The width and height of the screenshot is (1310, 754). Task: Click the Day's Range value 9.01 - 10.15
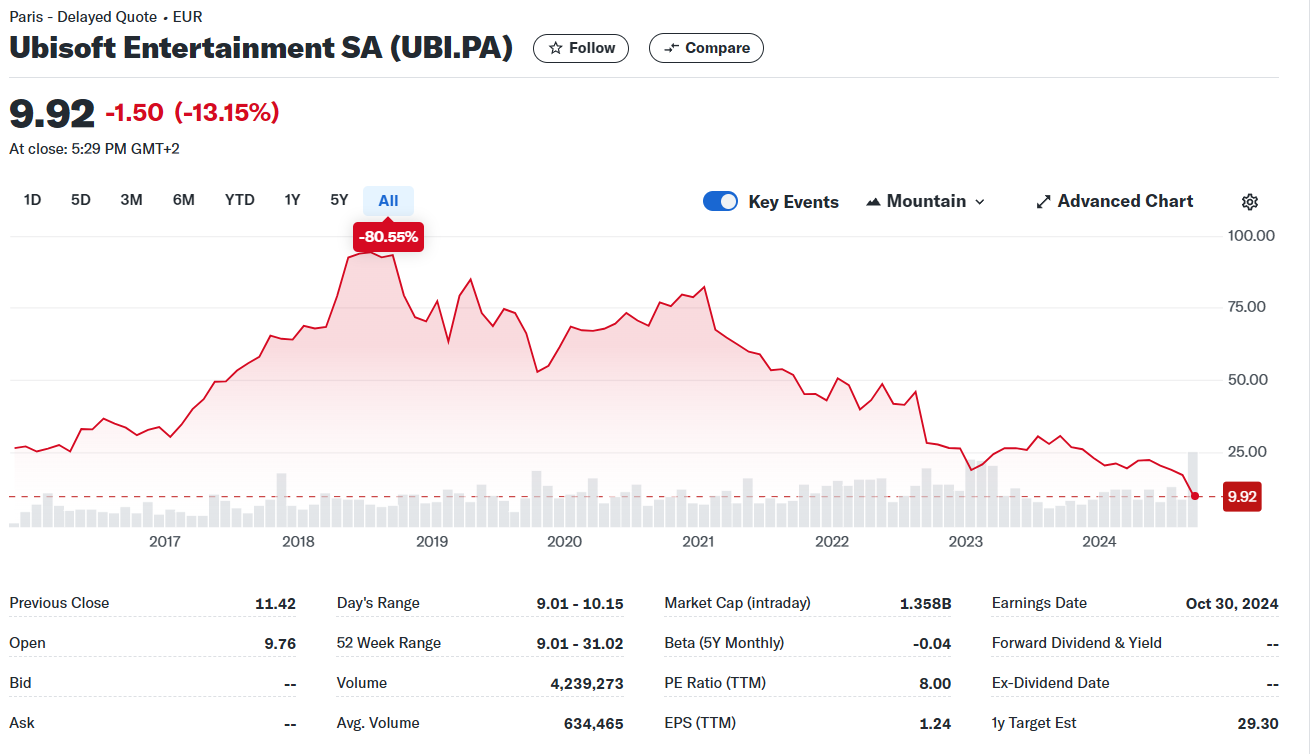click(580, 603)
